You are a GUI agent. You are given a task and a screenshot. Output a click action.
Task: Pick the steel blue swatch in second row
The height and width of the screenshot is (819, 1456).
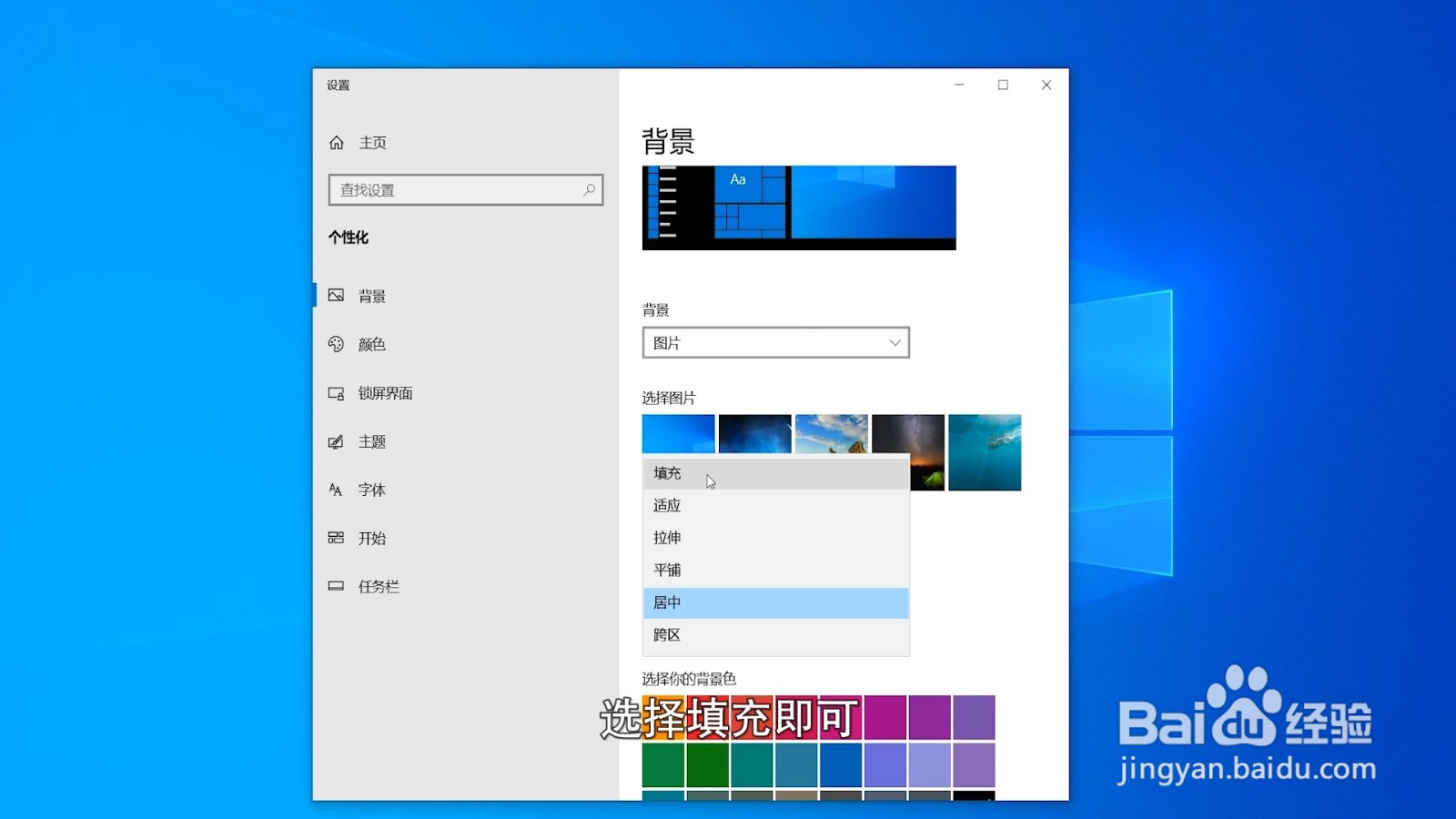click(x=796, y=764)
